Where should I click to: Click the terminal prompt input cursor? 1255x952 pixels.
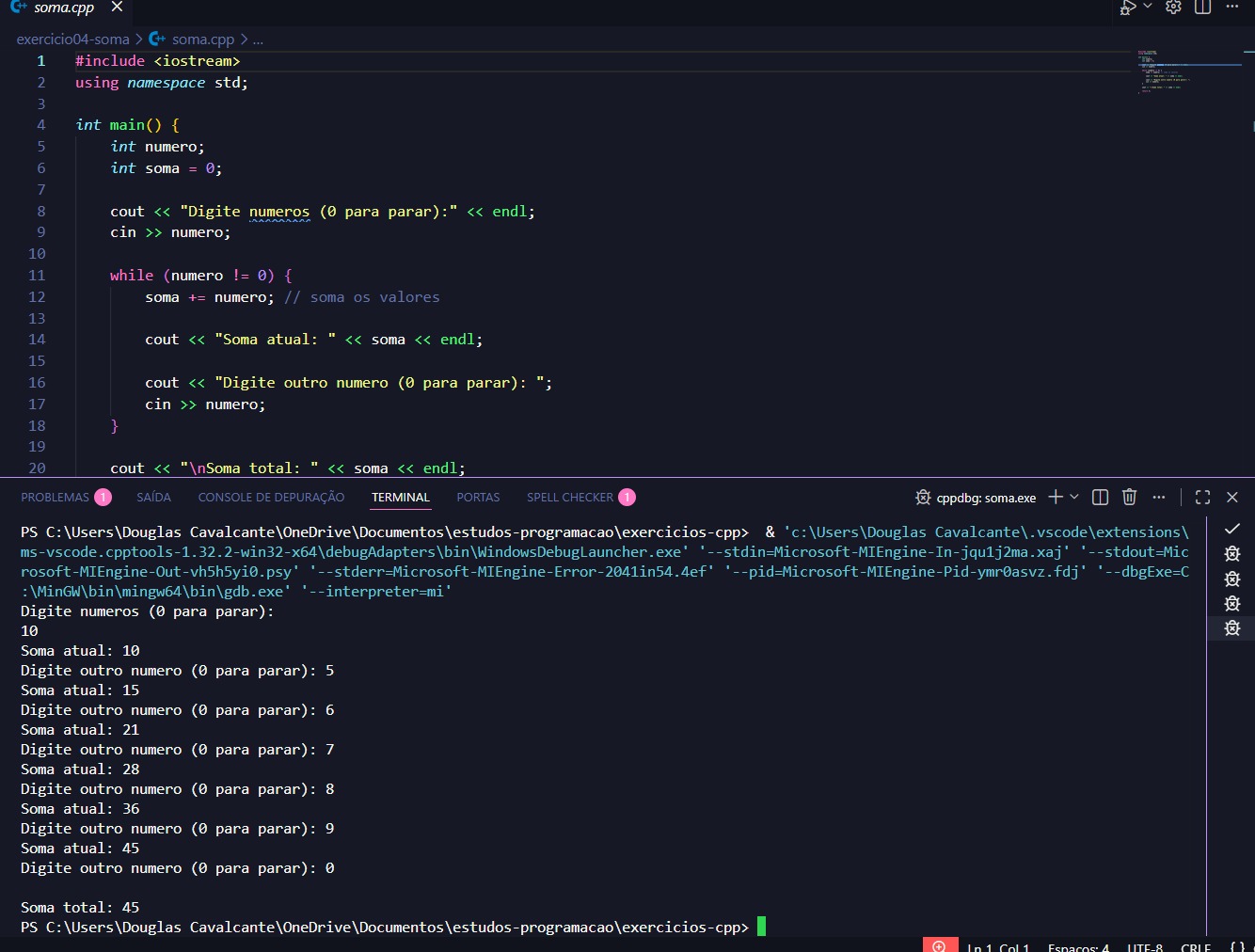coord(761,927)
